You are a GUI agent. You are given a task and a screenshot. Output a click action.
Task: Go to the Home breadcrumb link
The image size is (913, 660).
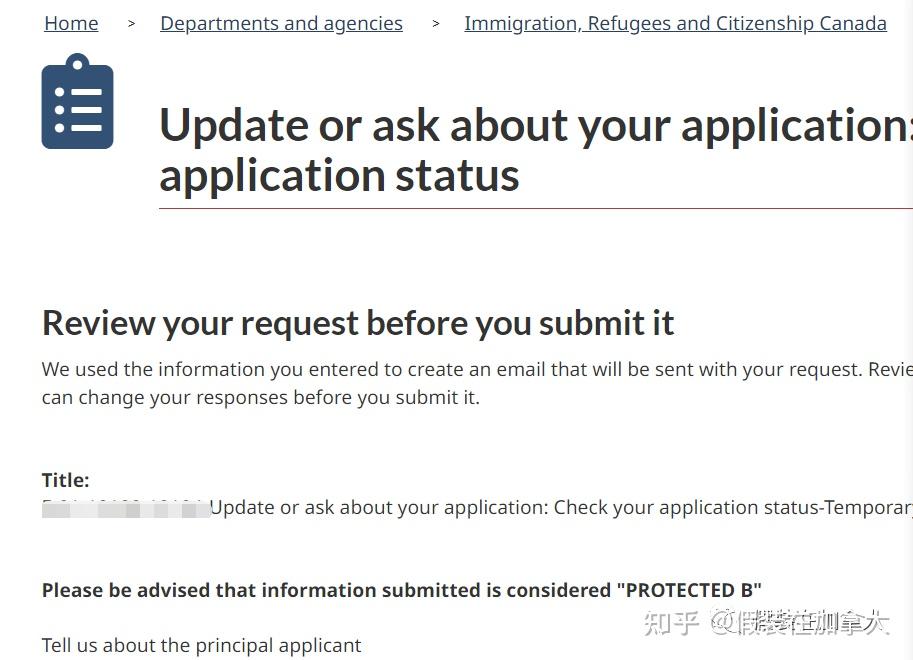click(71, 23)
